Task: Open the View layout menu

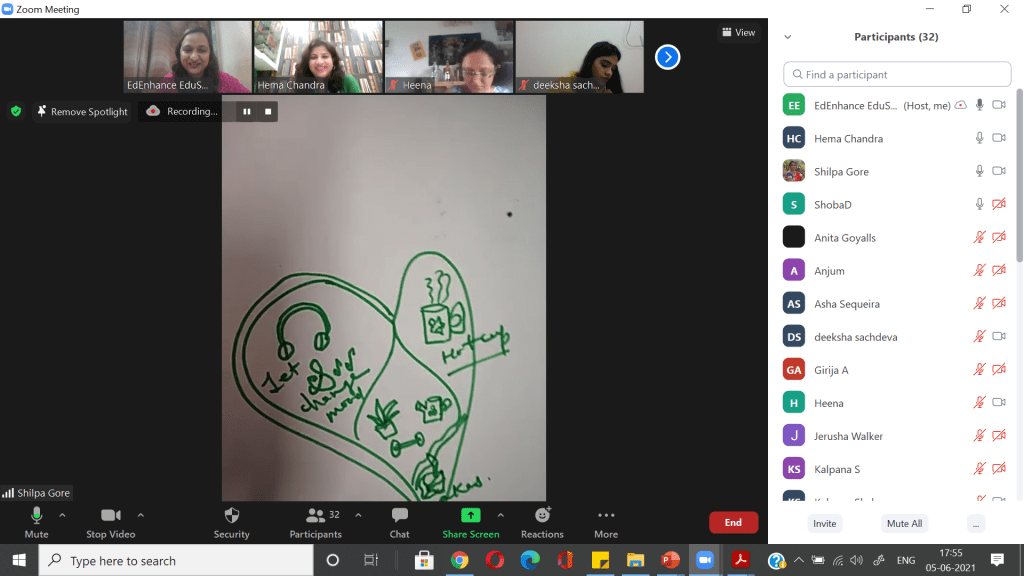Action: 739,32
